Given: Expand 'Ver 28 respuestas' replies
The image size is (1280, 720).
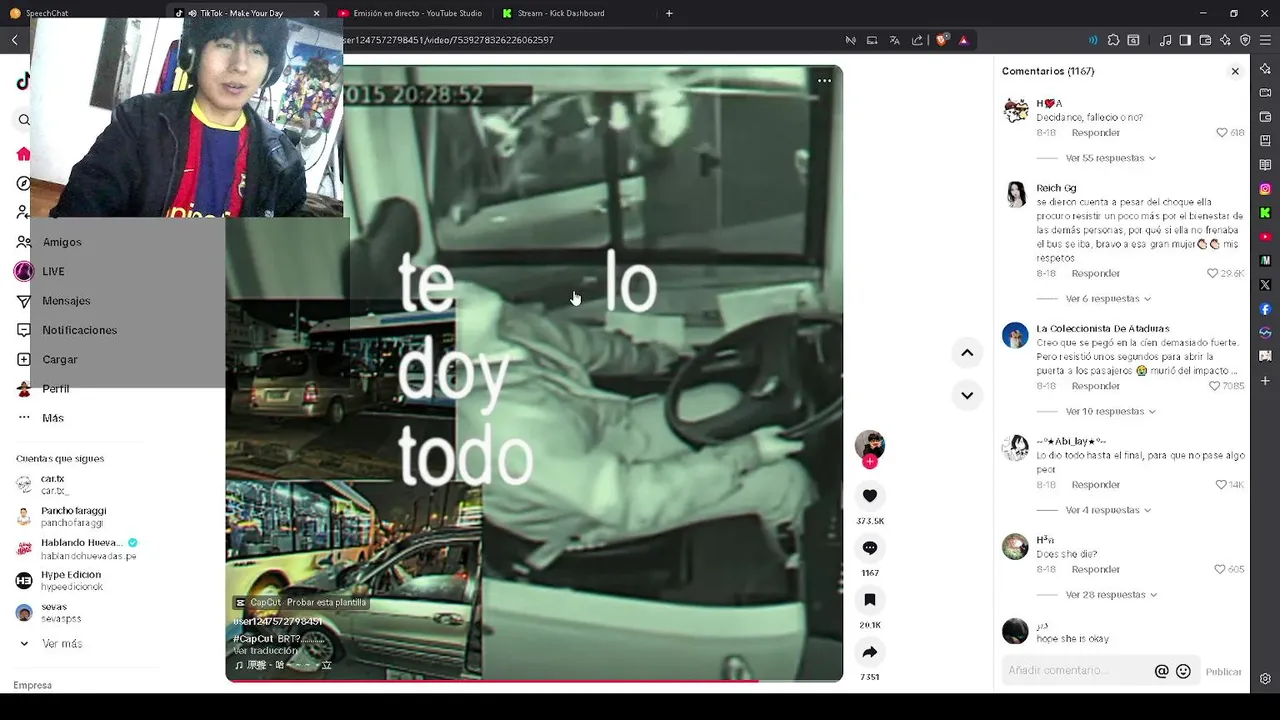Looking at the screenshot, I should coord(1110,595).
